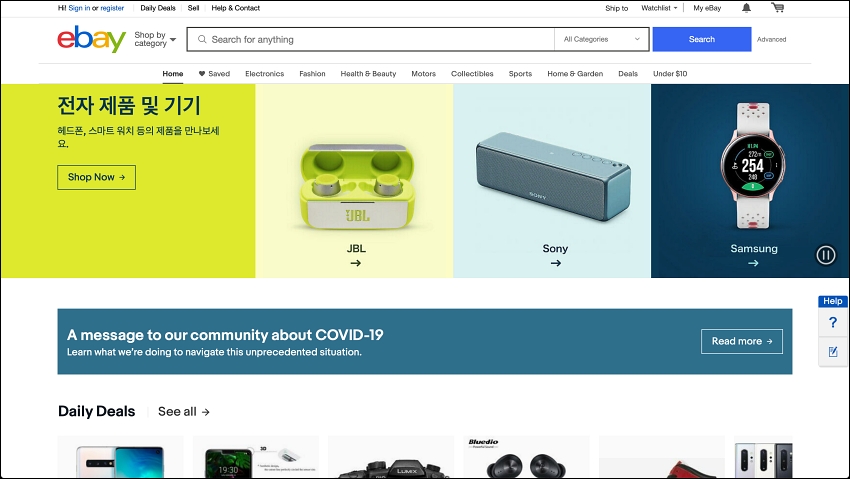The height and width of the screenshot is (479, 850).
Task: Click the Sell link
Action: tap(194, 8)
